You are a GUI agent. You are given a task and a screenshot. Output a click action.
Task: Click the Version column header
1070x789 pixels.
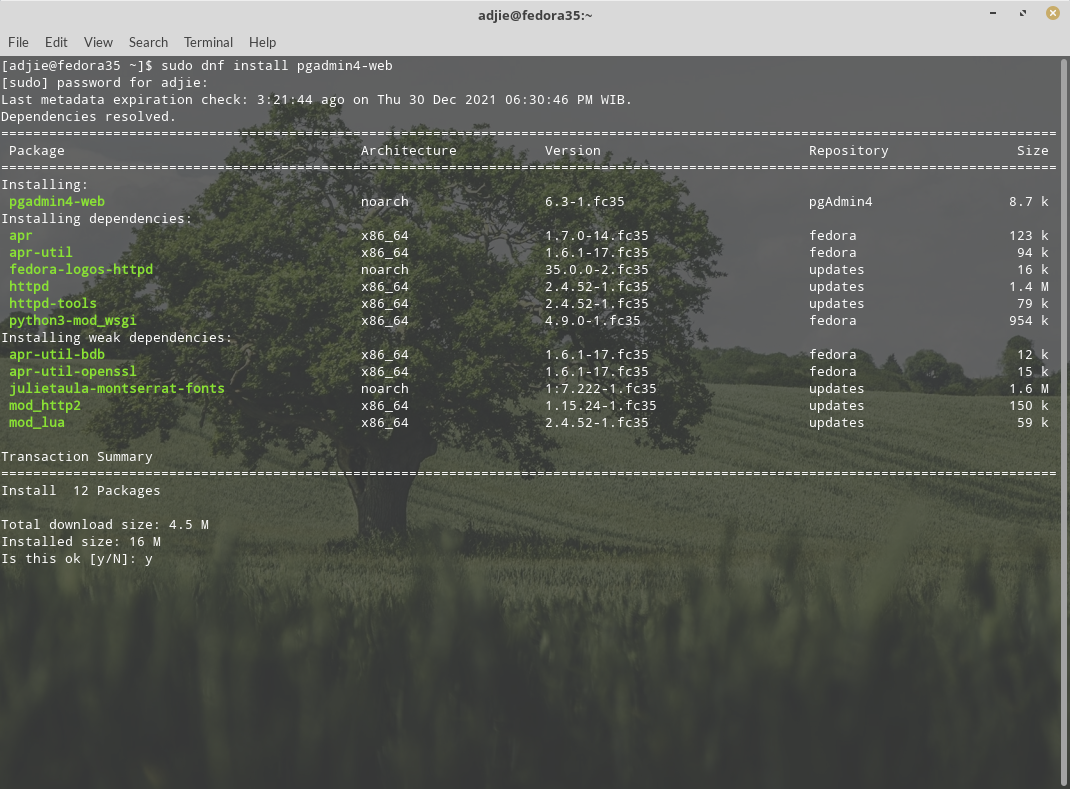tap(573, 151)
